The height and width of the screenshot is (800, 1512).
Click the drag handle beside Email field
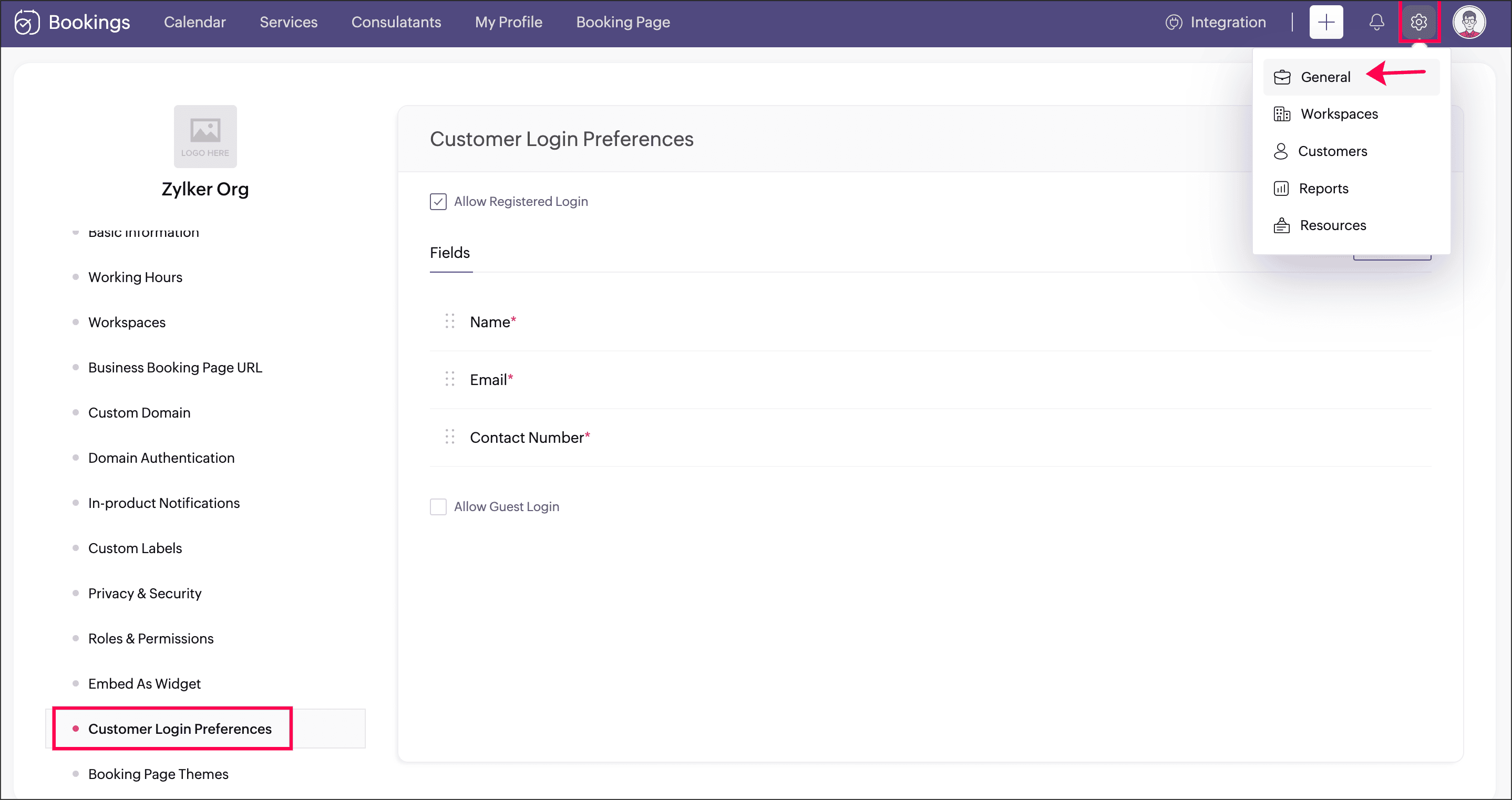450,379
